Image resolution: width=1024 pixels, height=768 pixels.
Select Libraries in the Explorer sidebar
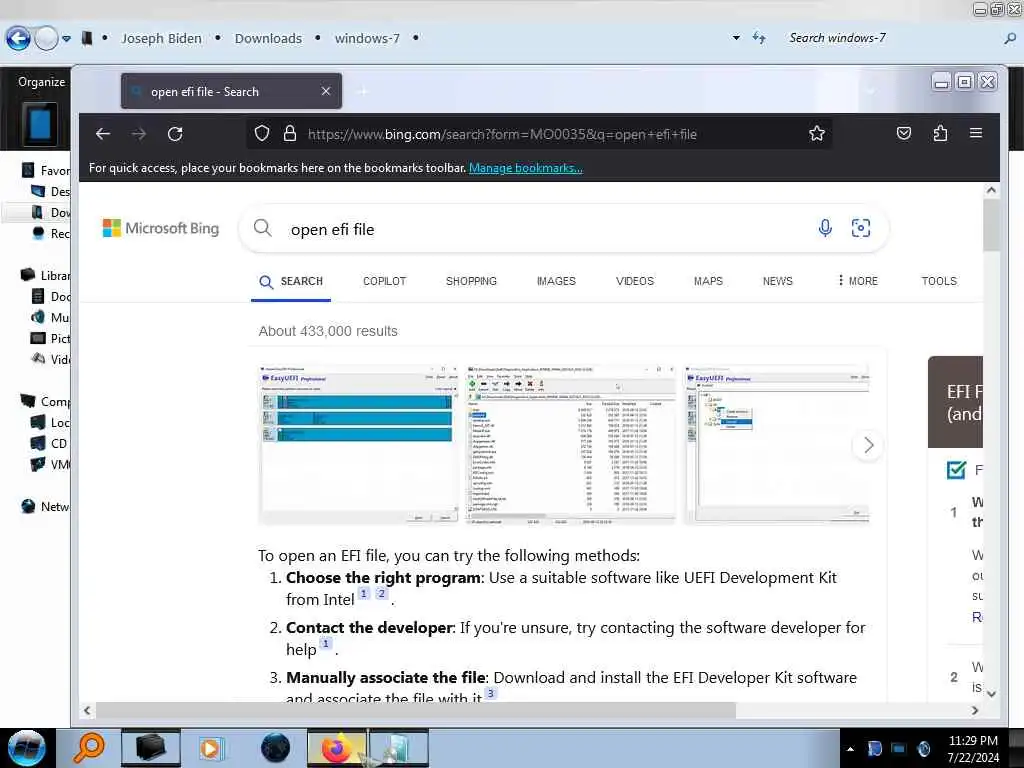pos(46,275)
